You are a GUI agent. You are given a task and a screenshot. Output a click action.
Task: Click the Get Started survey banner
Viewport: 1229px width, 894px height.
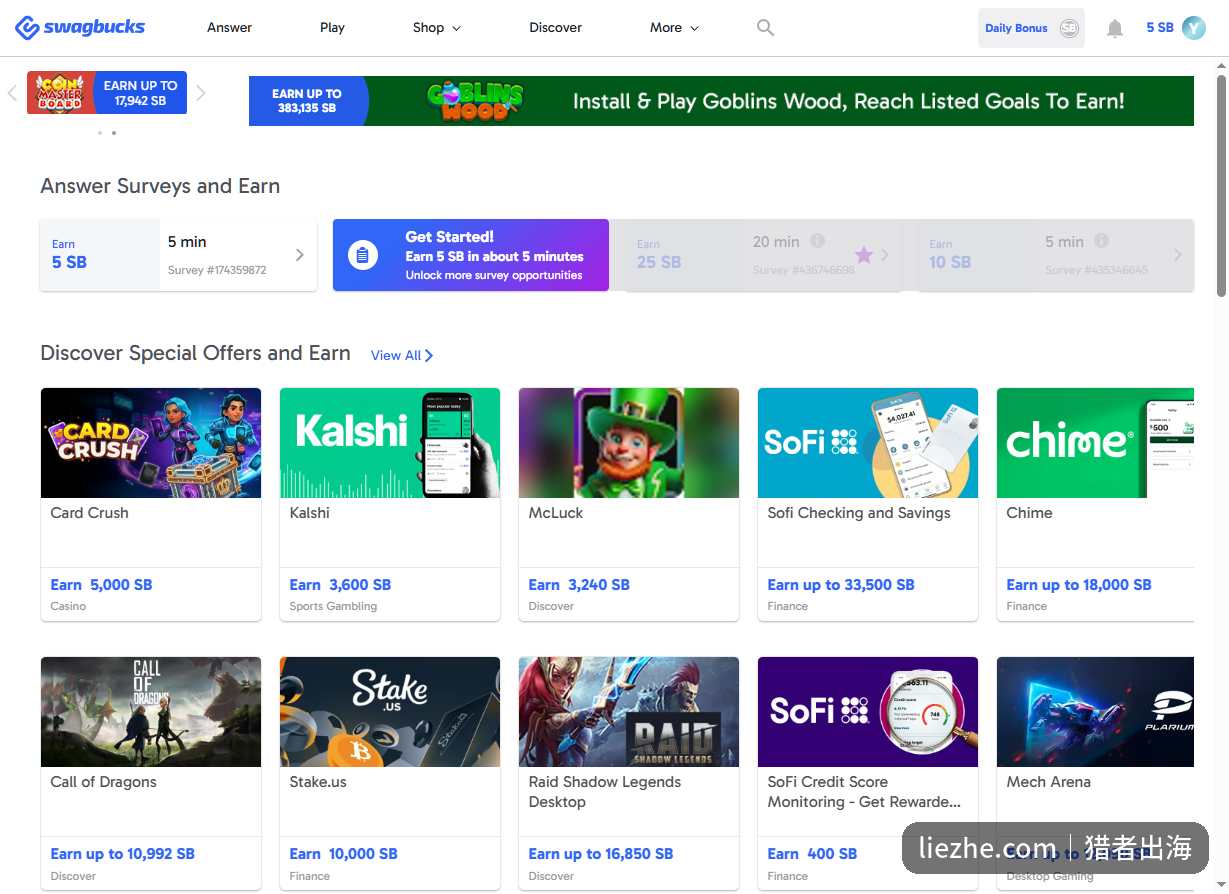pyautogui.click(x=470, y=255)
